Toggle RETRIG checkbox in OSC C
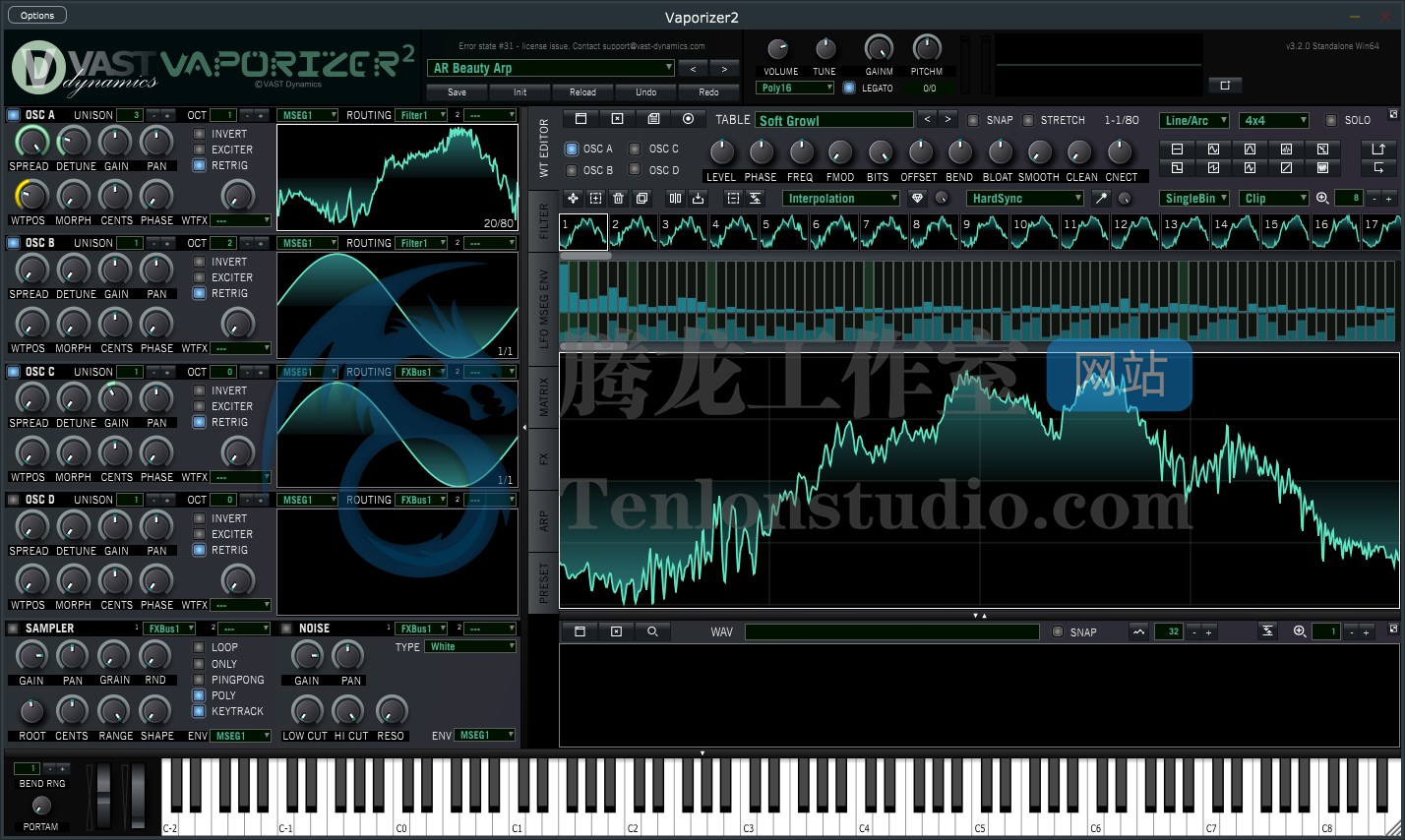 point(199,422)
